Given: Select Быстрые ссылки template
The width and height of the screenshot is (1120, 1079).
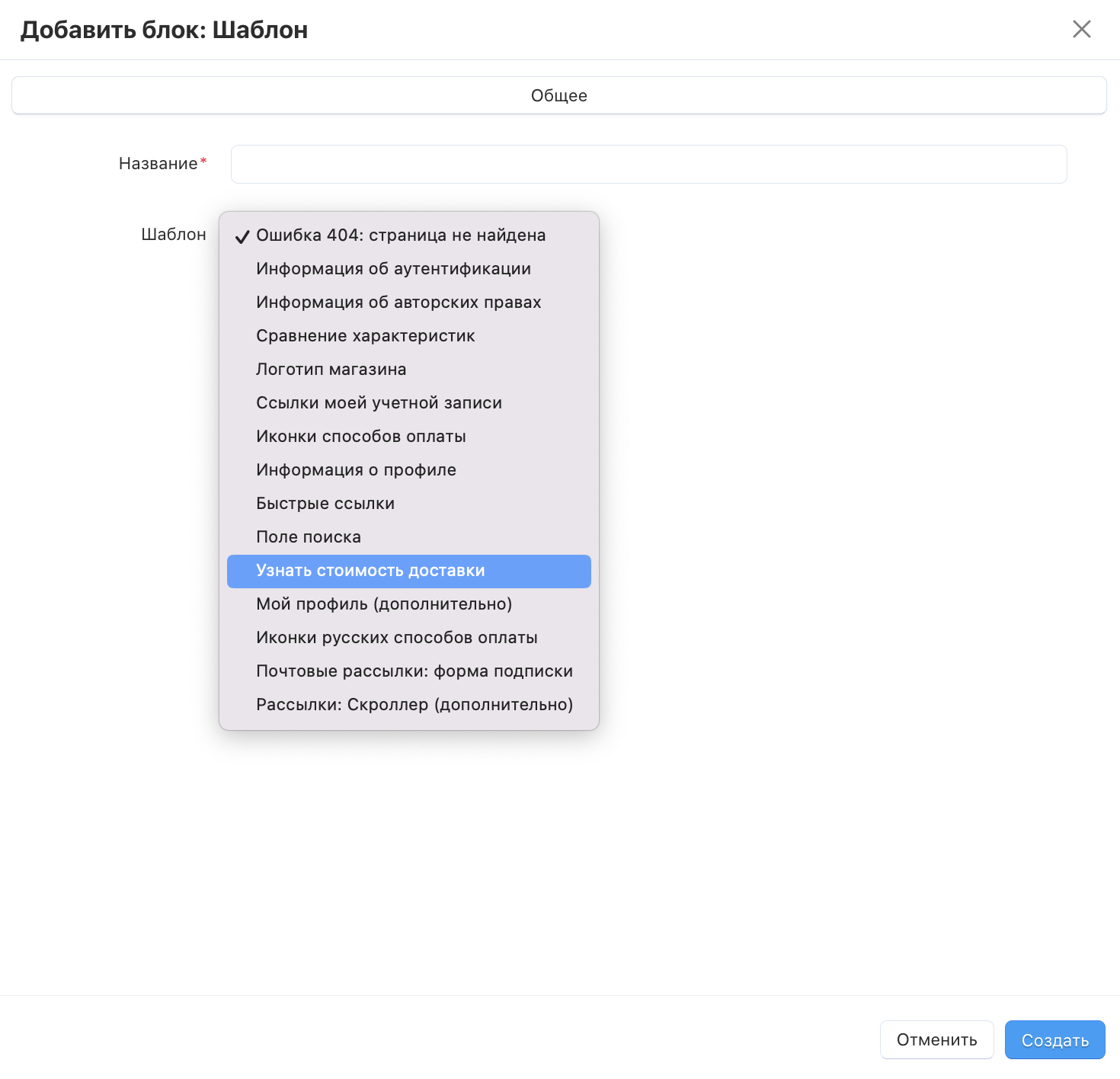Looking at the screenshot, I should [325, 504].
